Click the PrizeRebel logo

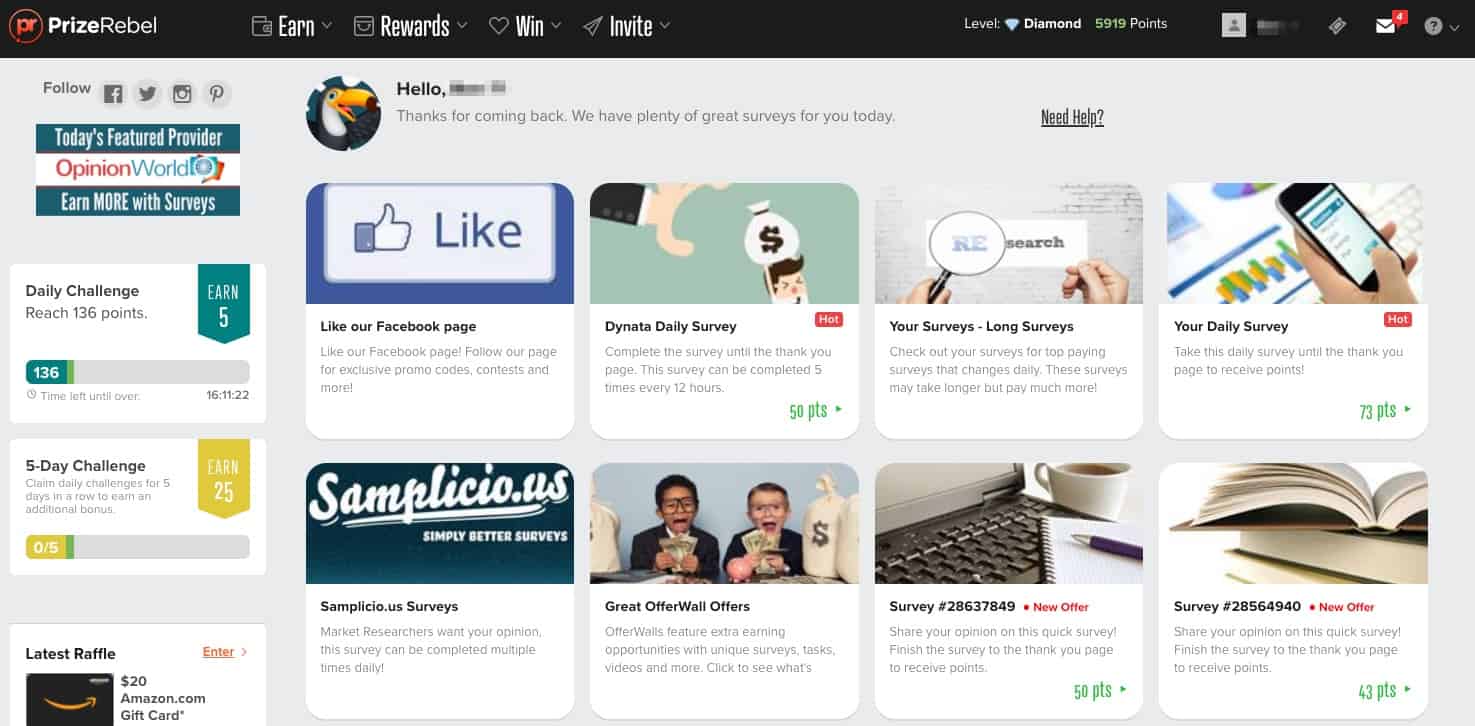(84, 26)
